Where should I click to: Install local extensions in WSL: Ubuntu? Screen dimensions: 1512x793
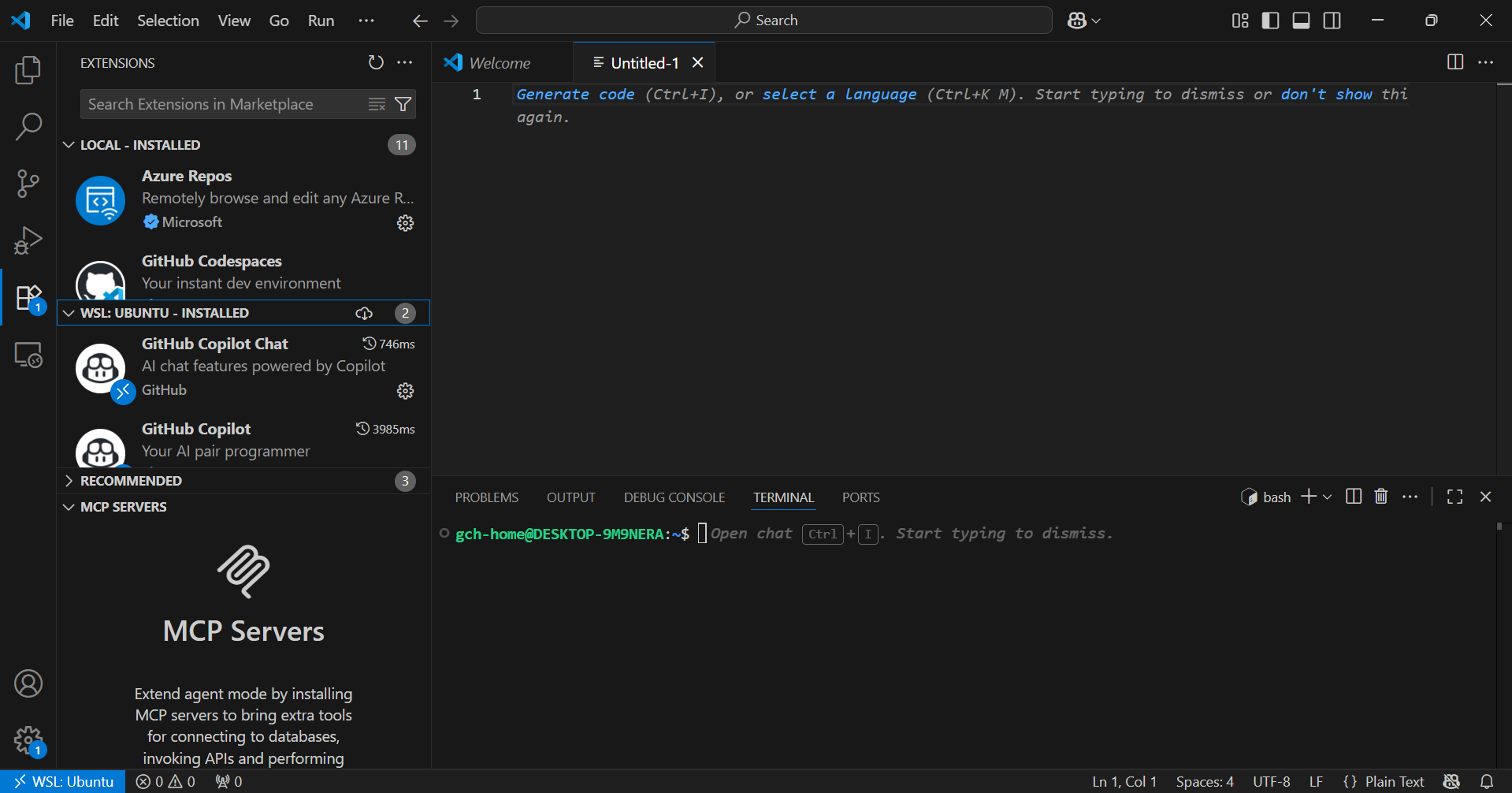pyautogui.click(x=364, y=313)
